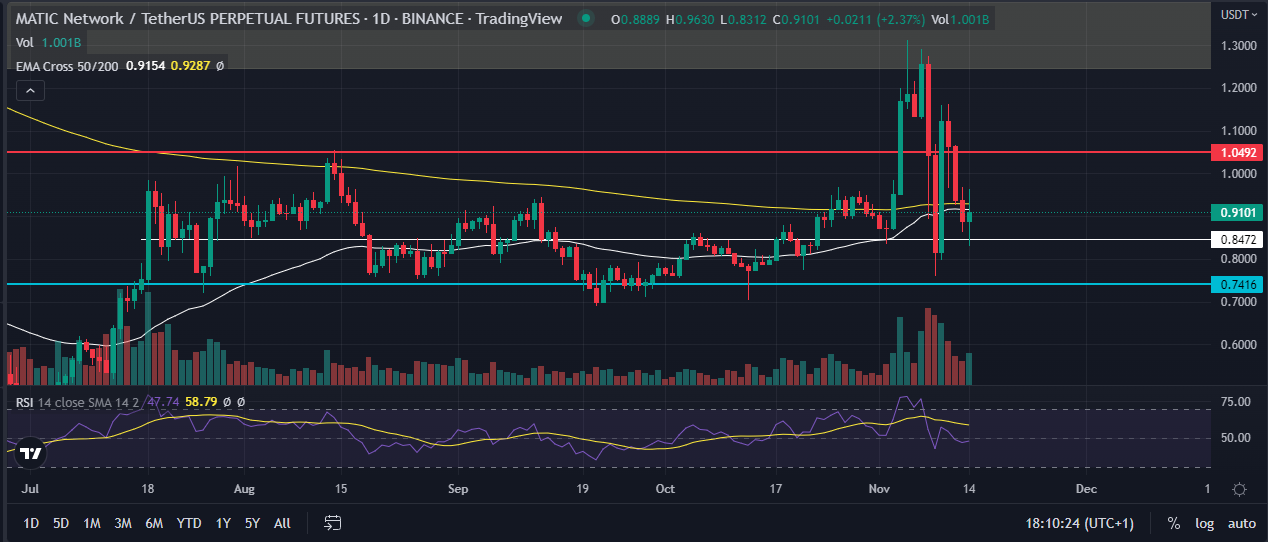Select the green 0.9101 current price label
This screenshot has width=1268, height=542.
click(x=1237, y=212)
